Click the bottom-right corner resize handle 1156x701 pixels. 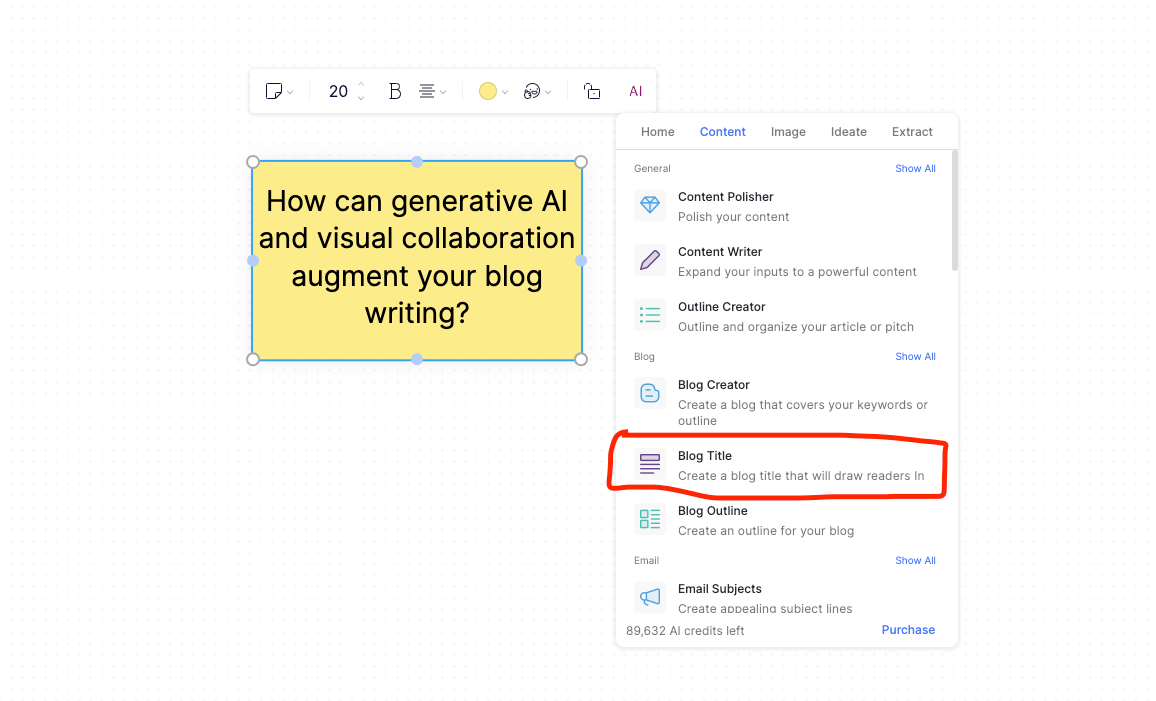pos(581,359)
